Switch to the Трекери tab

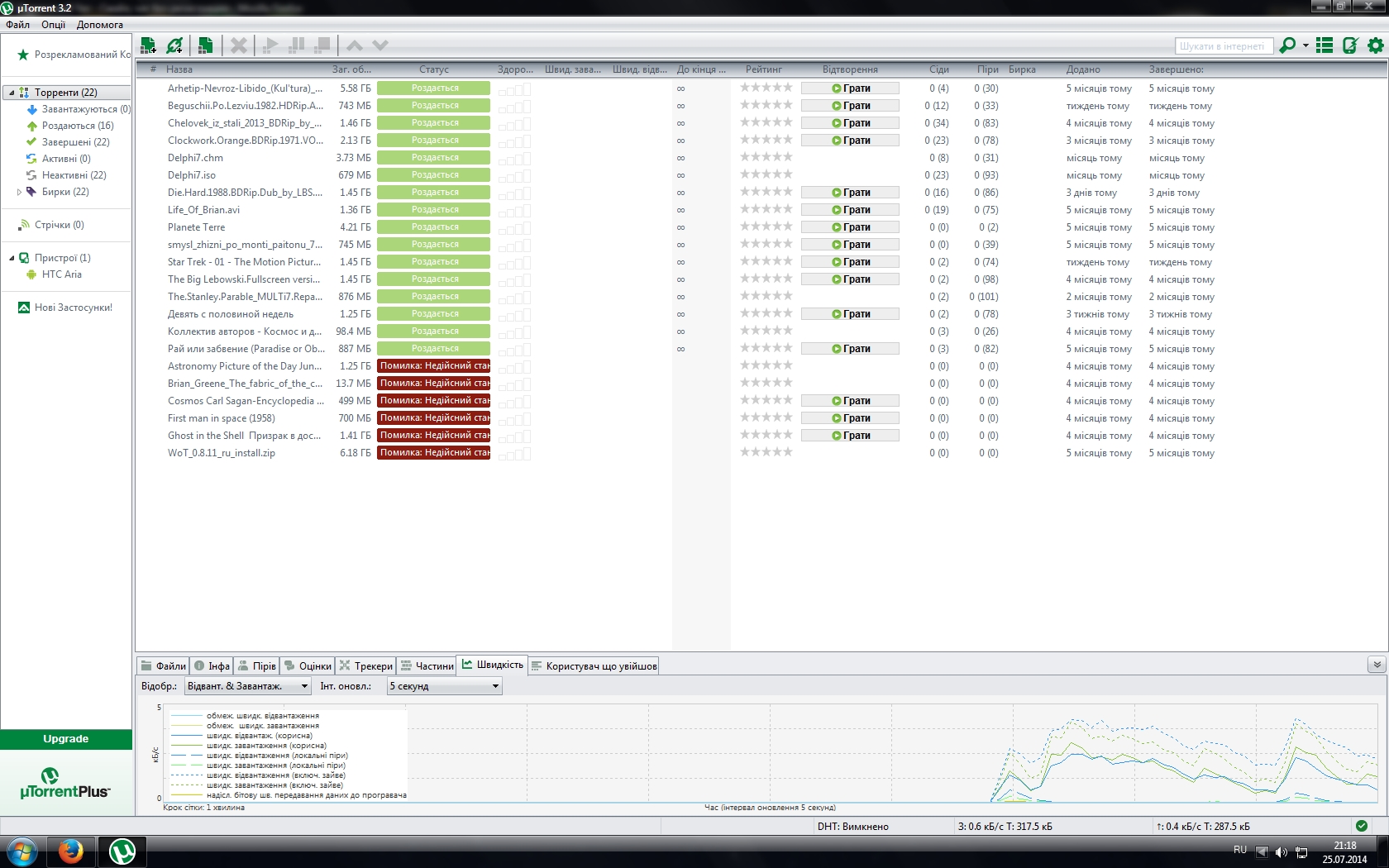tap(365, 665)
